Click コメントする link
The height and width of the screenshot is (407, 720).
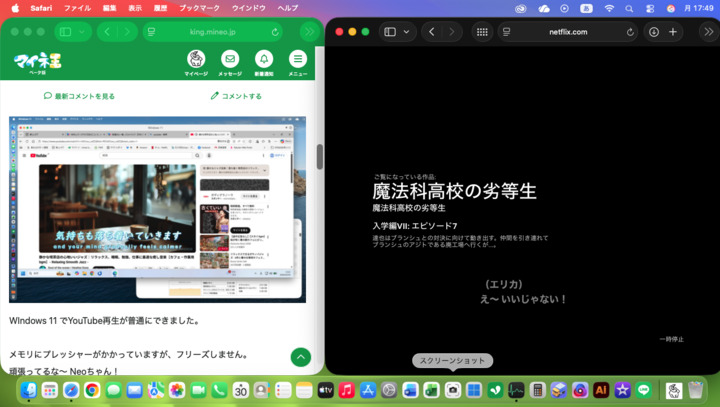point(236,96)
